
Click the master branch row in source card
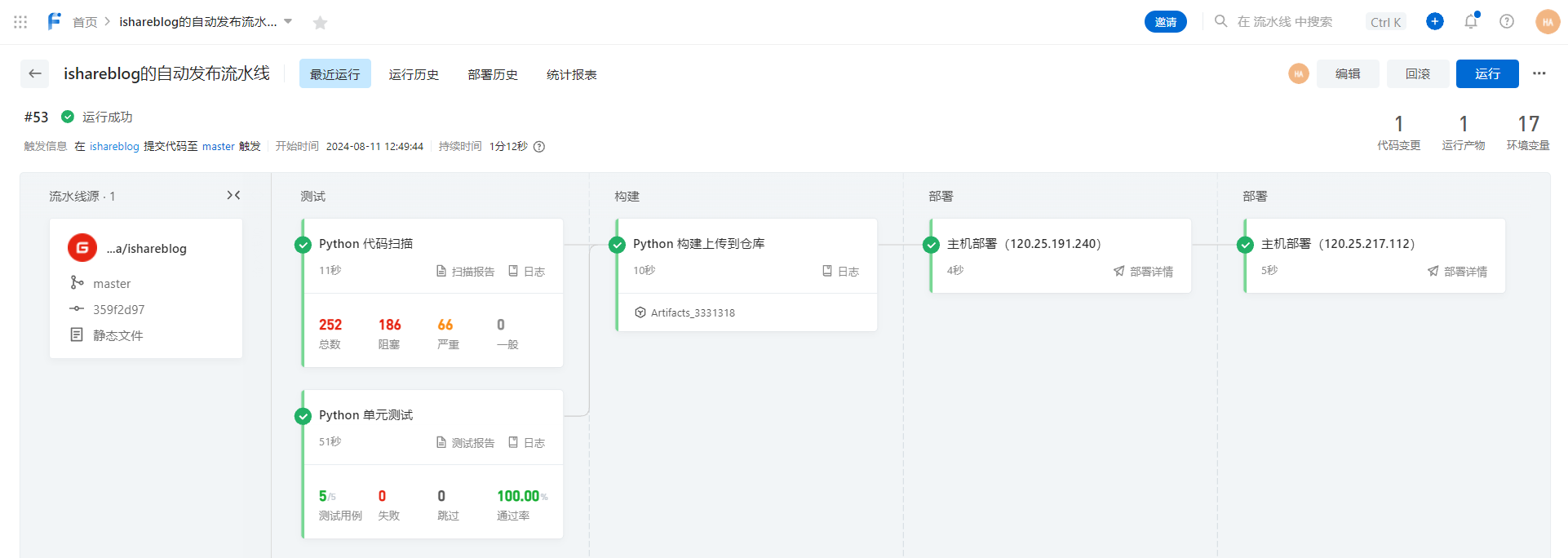101,283
